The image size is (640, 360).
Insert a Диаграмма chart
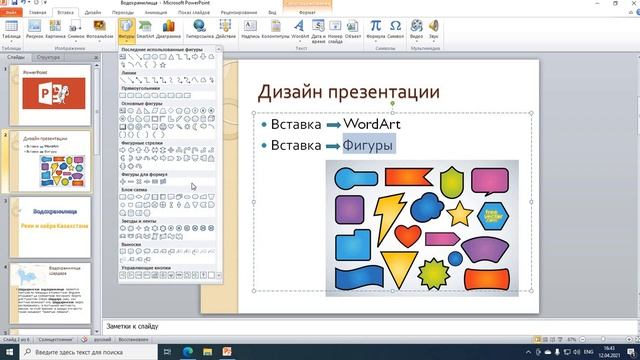click(168, 29)
